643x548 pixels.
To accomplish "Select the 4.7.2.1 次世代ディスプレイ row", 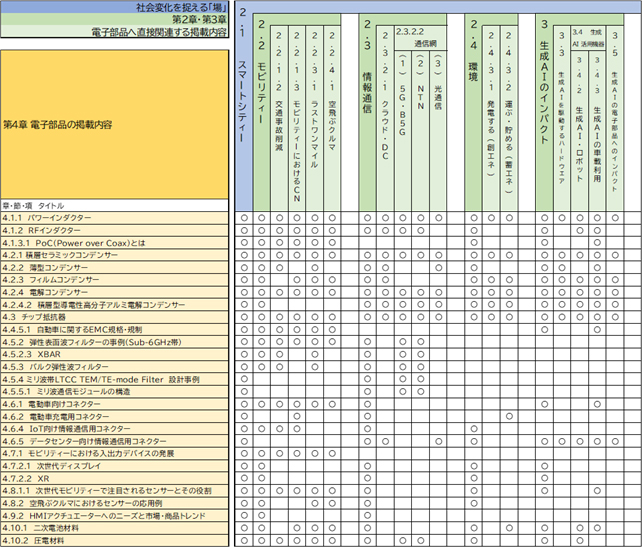I will point(114,466).
